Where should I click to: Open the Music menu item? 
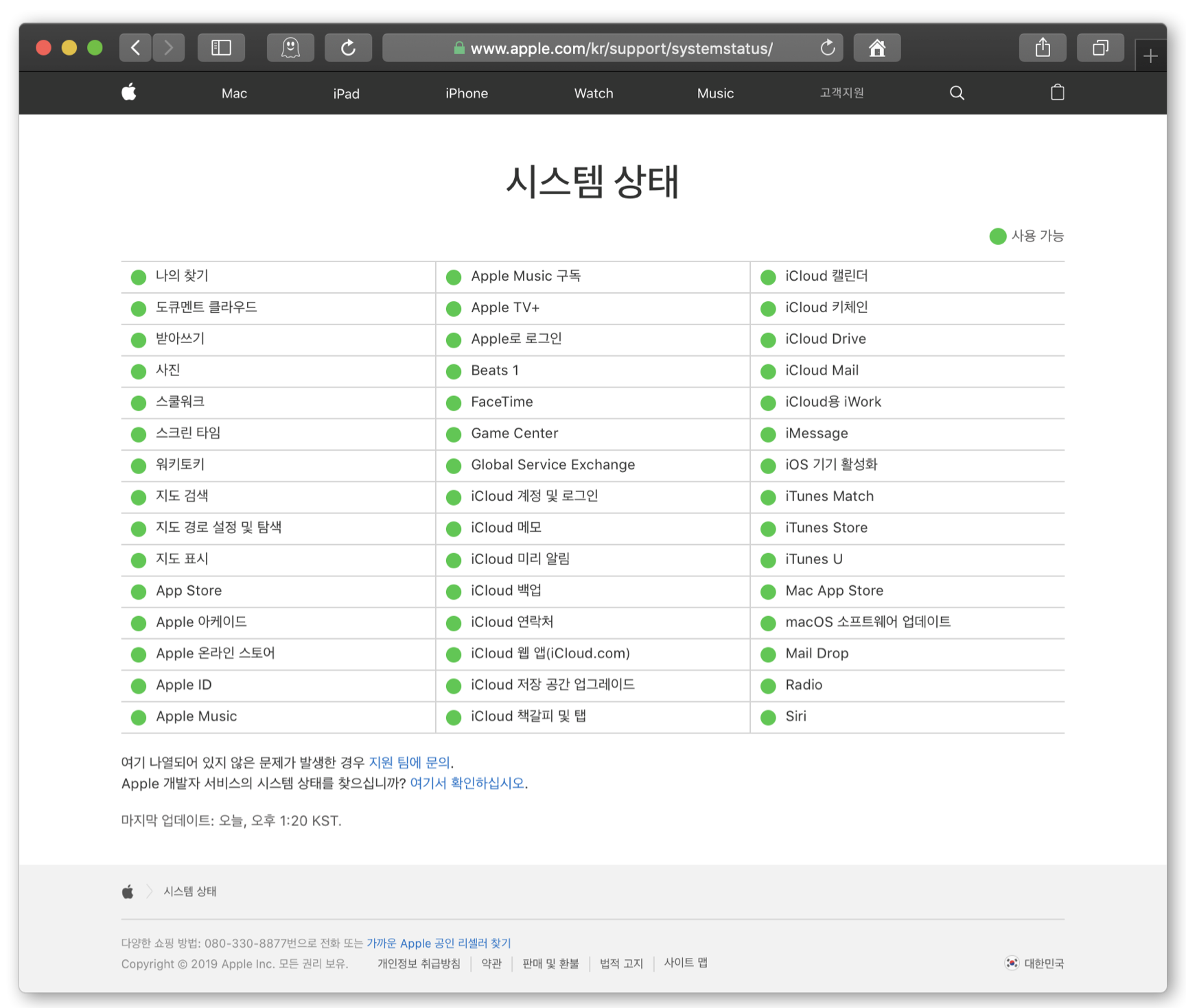715,93
